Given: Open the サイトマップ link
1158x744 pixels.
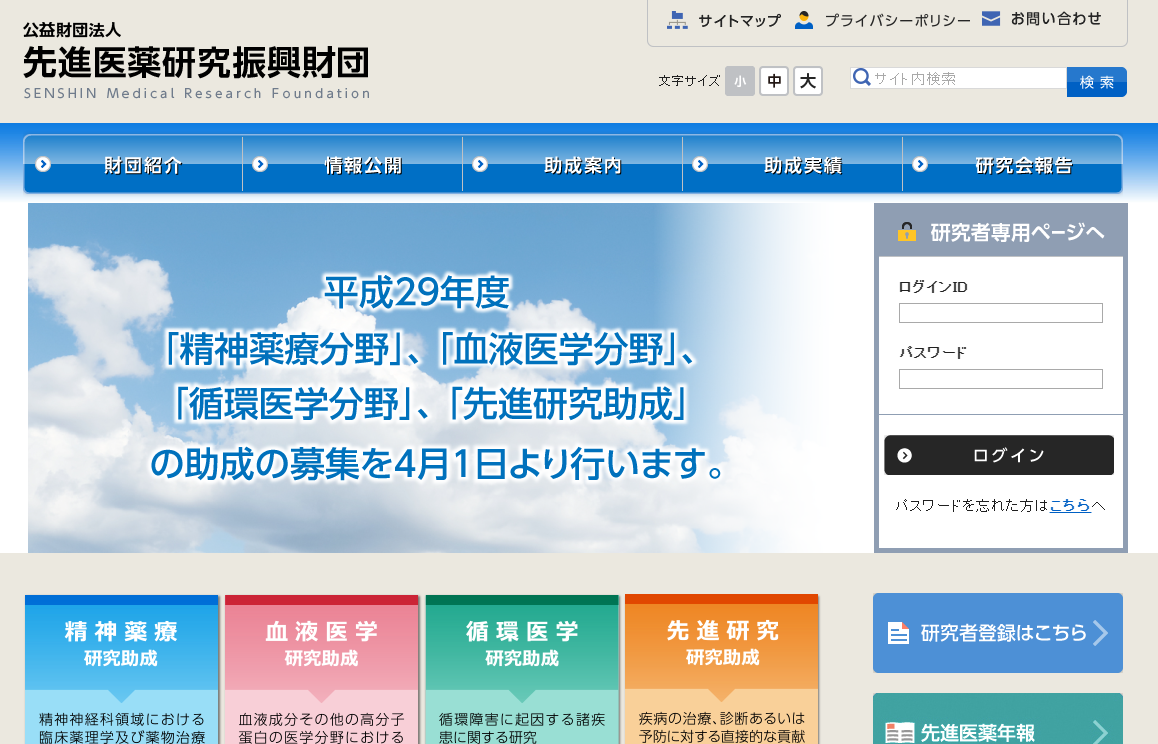Looking at the screenshot, I should 739,21.
